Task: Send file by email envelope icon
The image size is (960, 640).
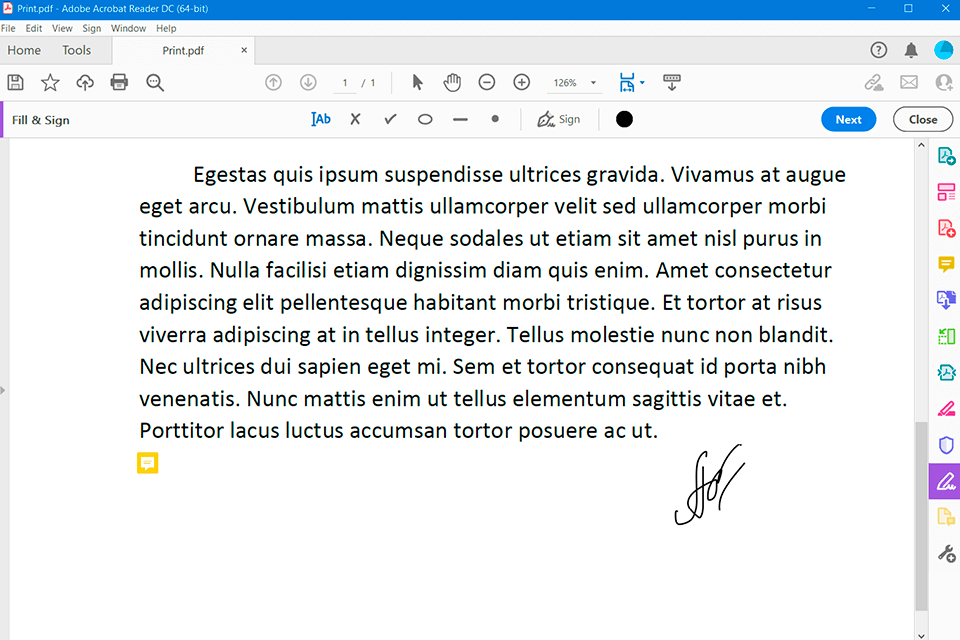Action: (x=909, y=82)
